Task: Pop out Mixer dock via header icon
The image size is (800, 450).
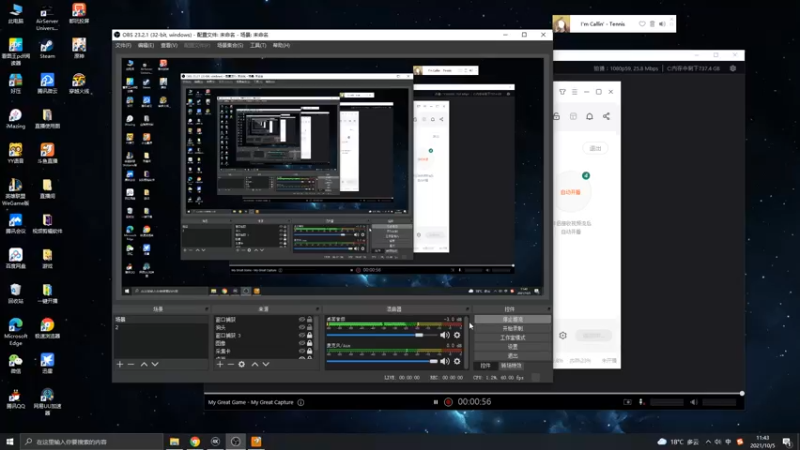Action: [467, 309]
